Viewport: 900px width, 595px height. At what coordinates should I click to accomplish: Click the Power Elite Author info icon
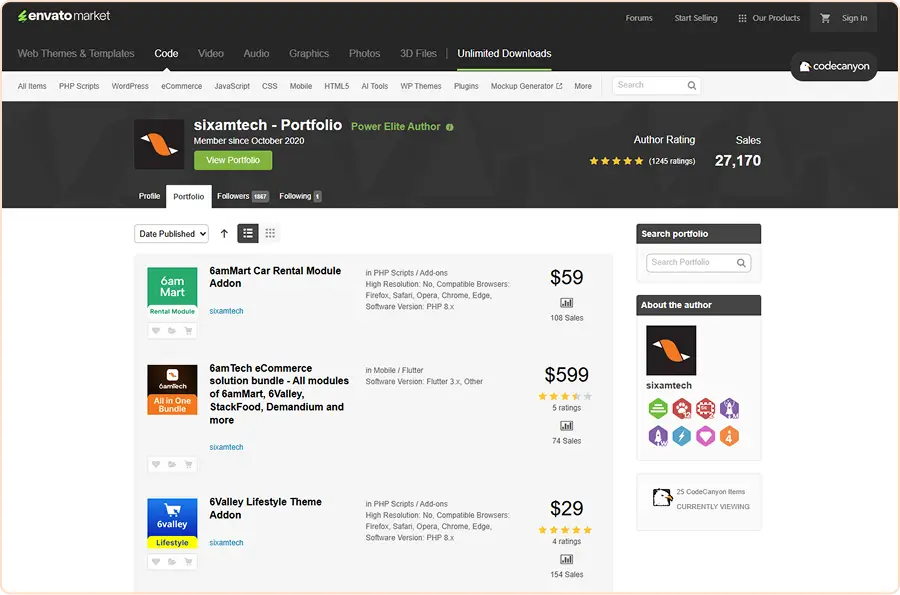click(449, 127)
